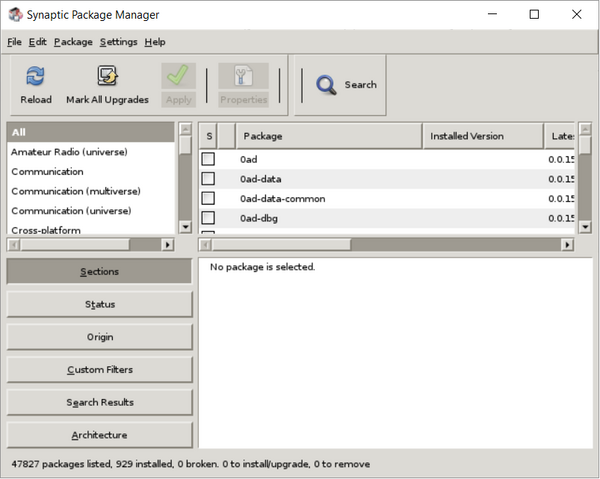
Task: Click the Apply checkmark icon
Action: (x=178, y=77)
